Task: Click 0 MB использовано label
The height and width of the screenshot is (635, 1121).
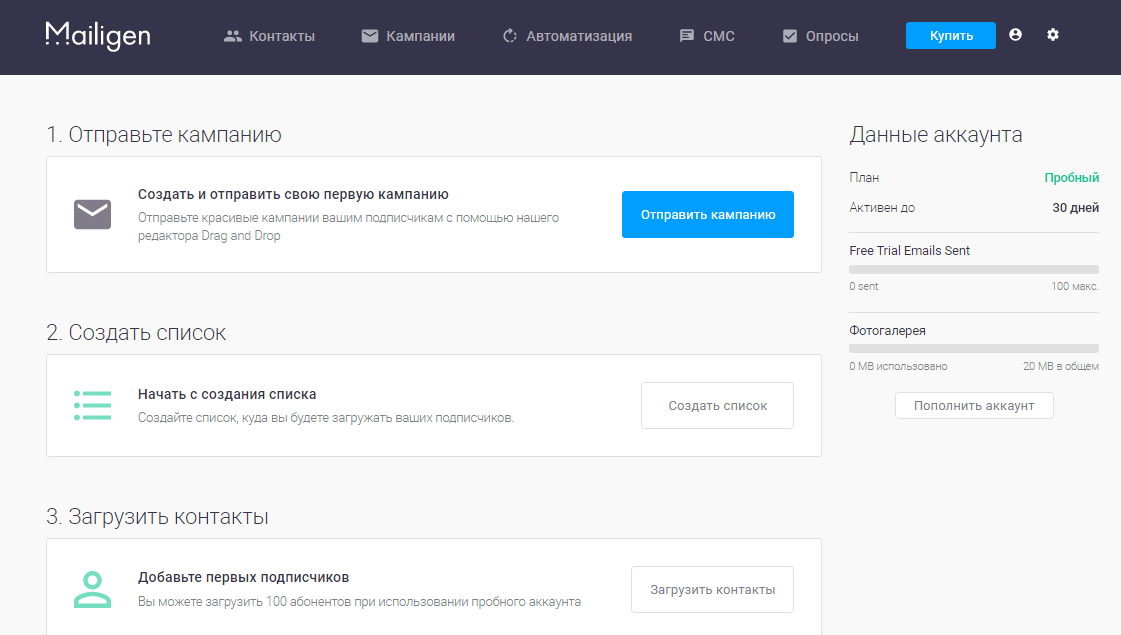Action: (x=898, y=366)
